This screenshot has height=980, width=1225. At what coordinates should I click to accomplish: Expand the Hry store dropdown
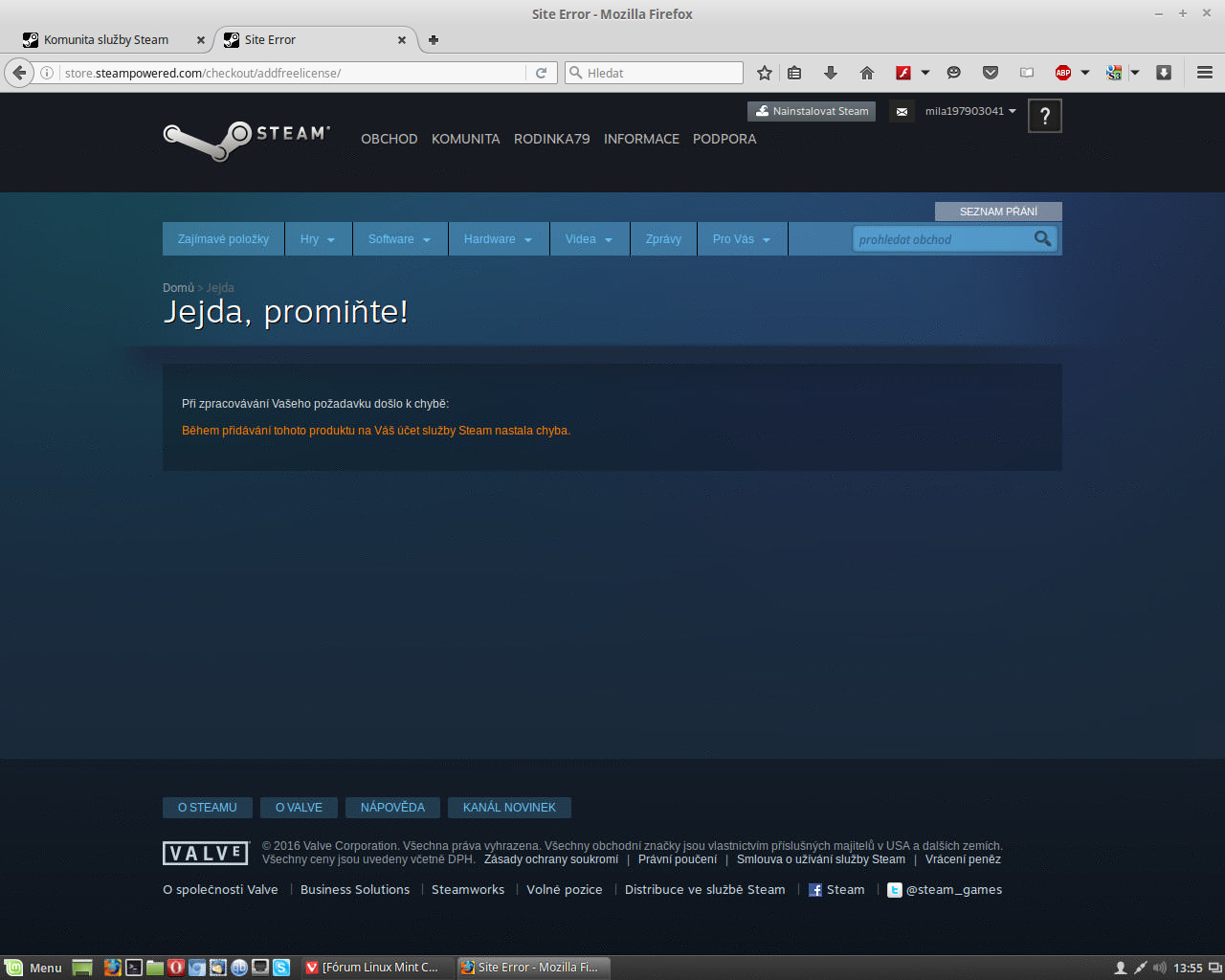[318, 239]
